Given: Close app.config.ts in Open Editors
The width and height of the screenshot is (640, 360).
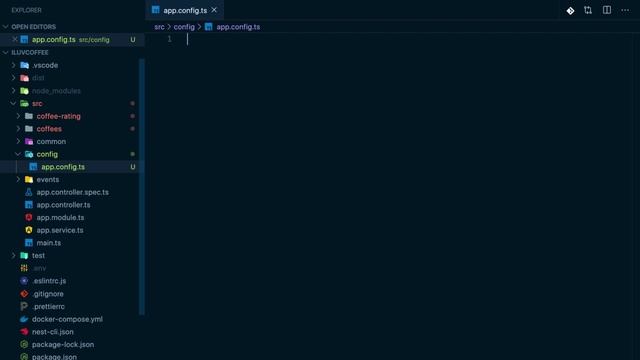Looking at the screenshot, I should 15,40.
